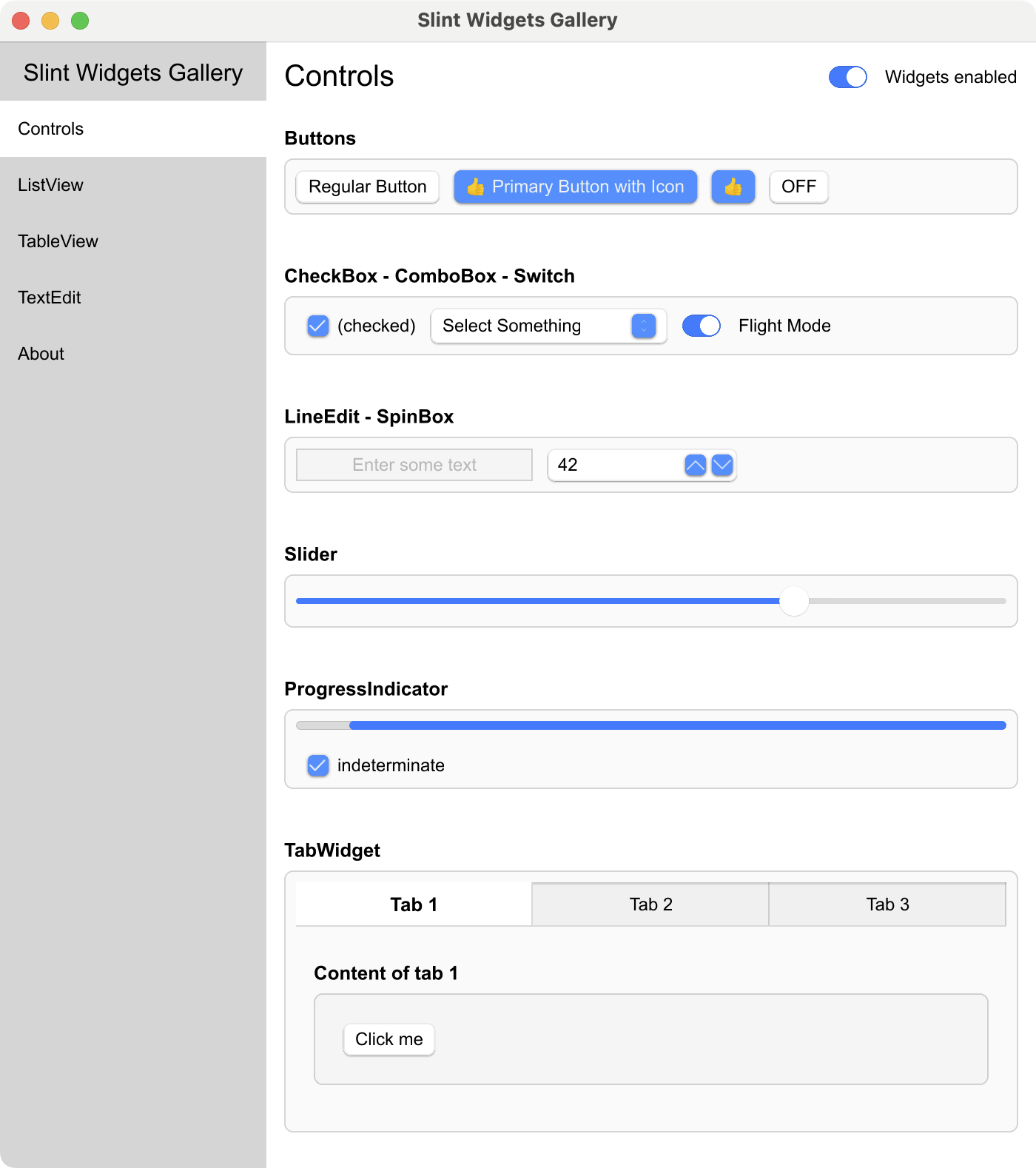
Task: Go to the TableView sidebar item
Action: 58,241
